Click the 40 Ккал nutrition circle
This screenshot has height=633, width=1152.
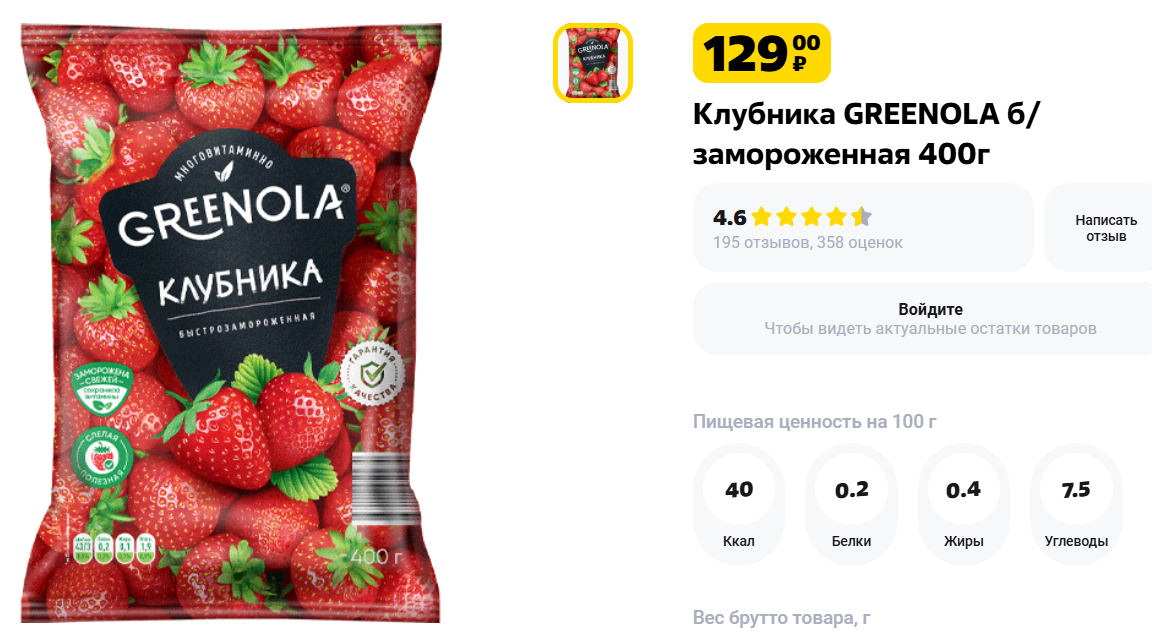(738, 504)
